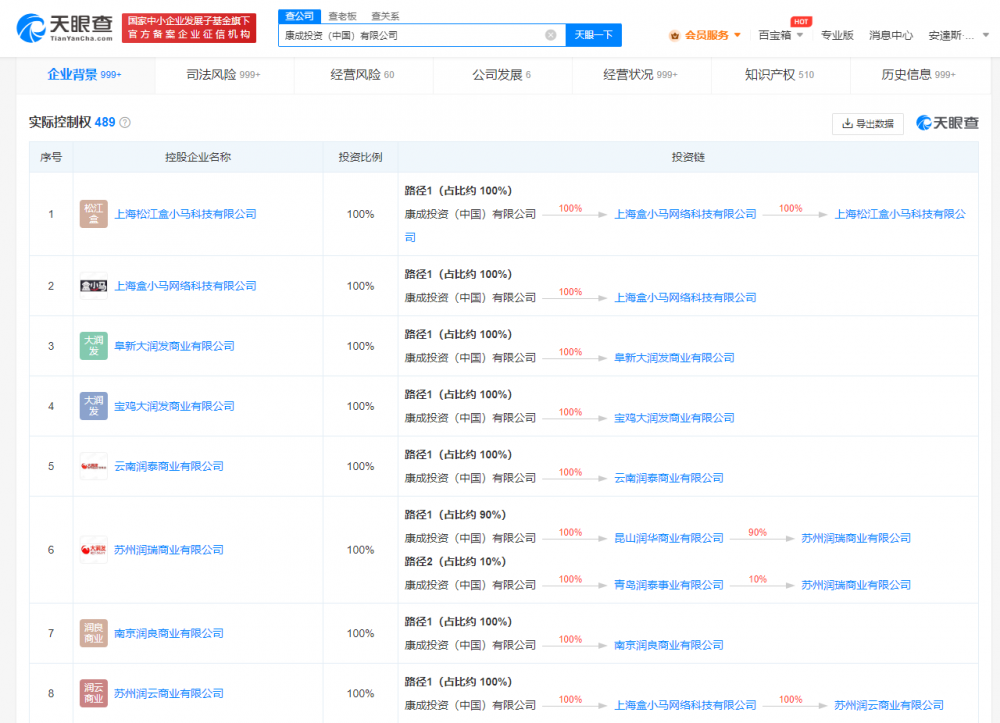Click the VIP crown icon beside 会员服务

[x=675, y=36]
